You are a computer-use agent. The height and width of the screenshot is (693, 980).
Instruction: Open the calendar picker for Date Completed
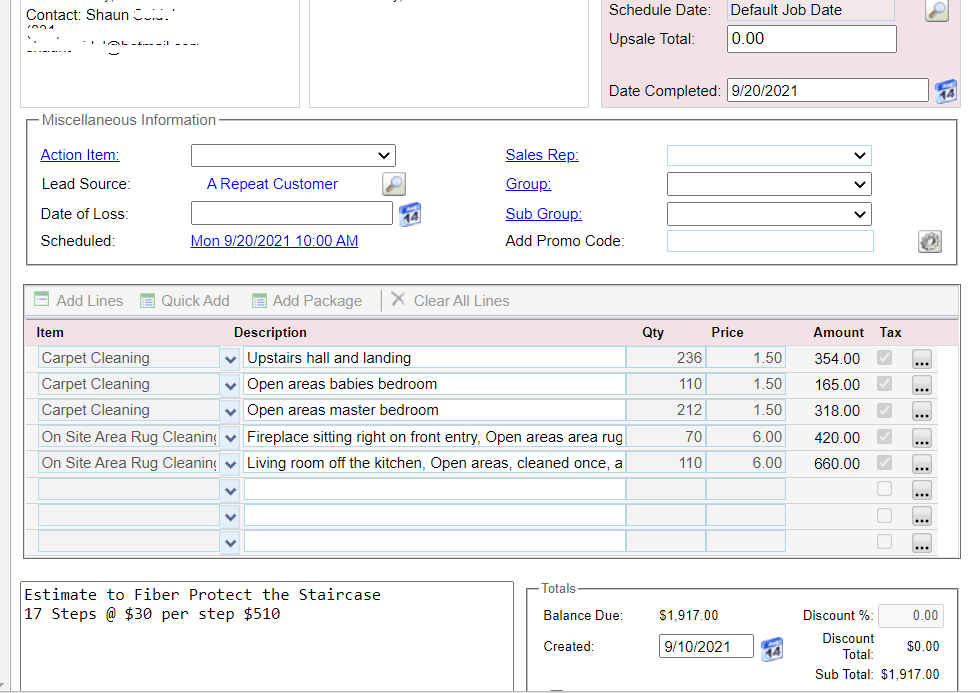coord(945,91)
